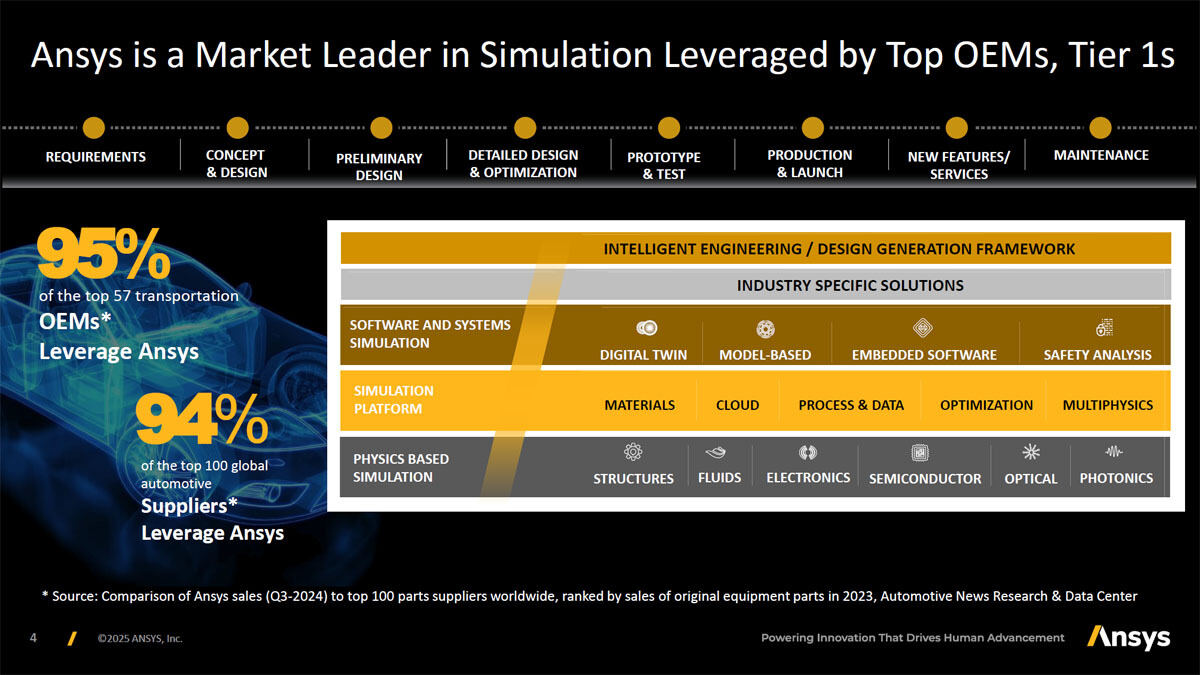This screenshot has width=1200, height=675.
Task: Select the "CLOUD" cell
Action: click(738, 405)
